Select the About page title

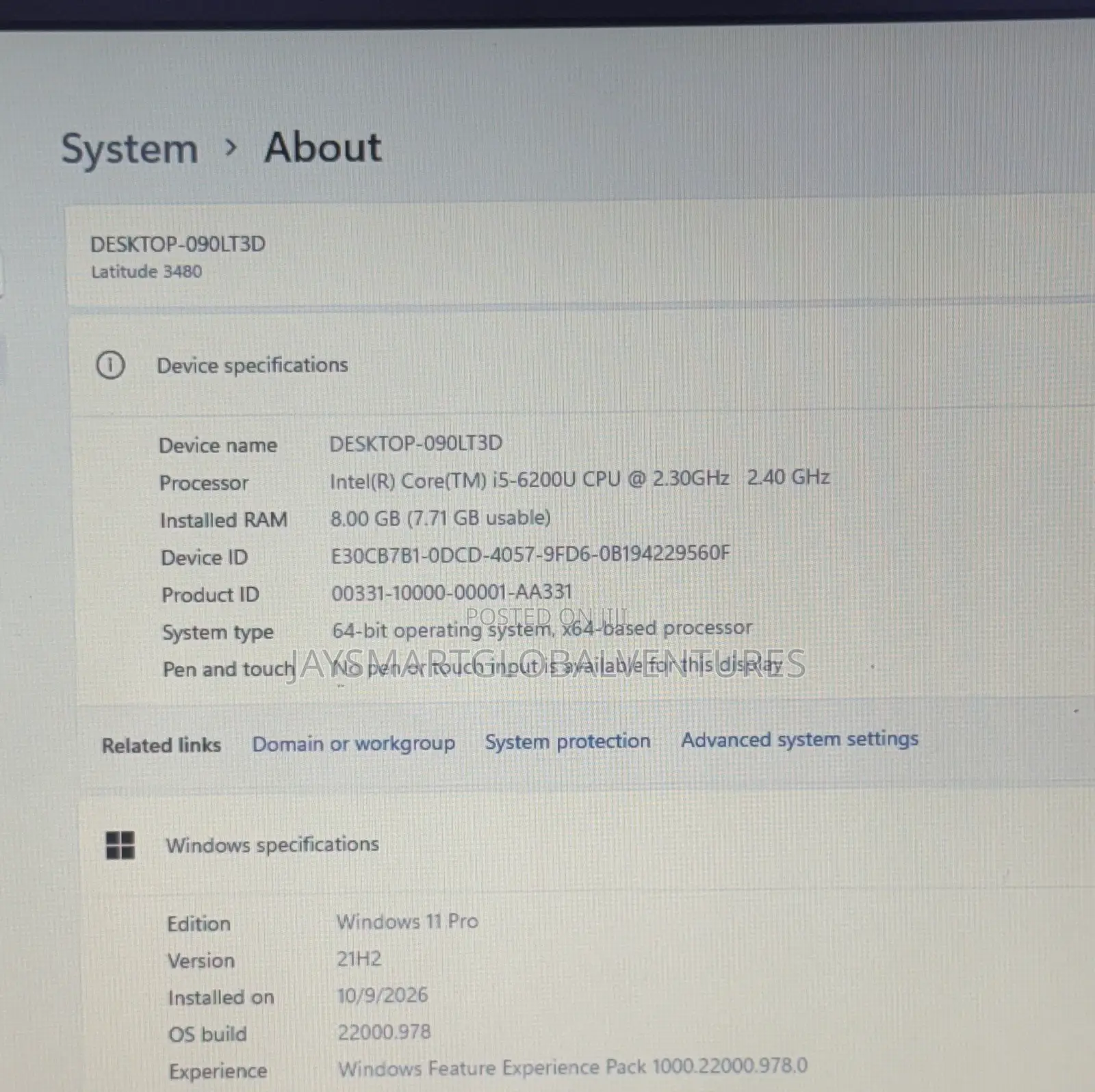click(x=323, y=148)
